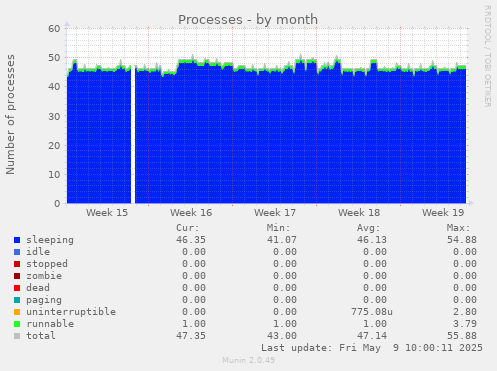Click uninterruptible maximum value 2.80
This screenshot has height=371, width=497.
[x=465, y=312]
